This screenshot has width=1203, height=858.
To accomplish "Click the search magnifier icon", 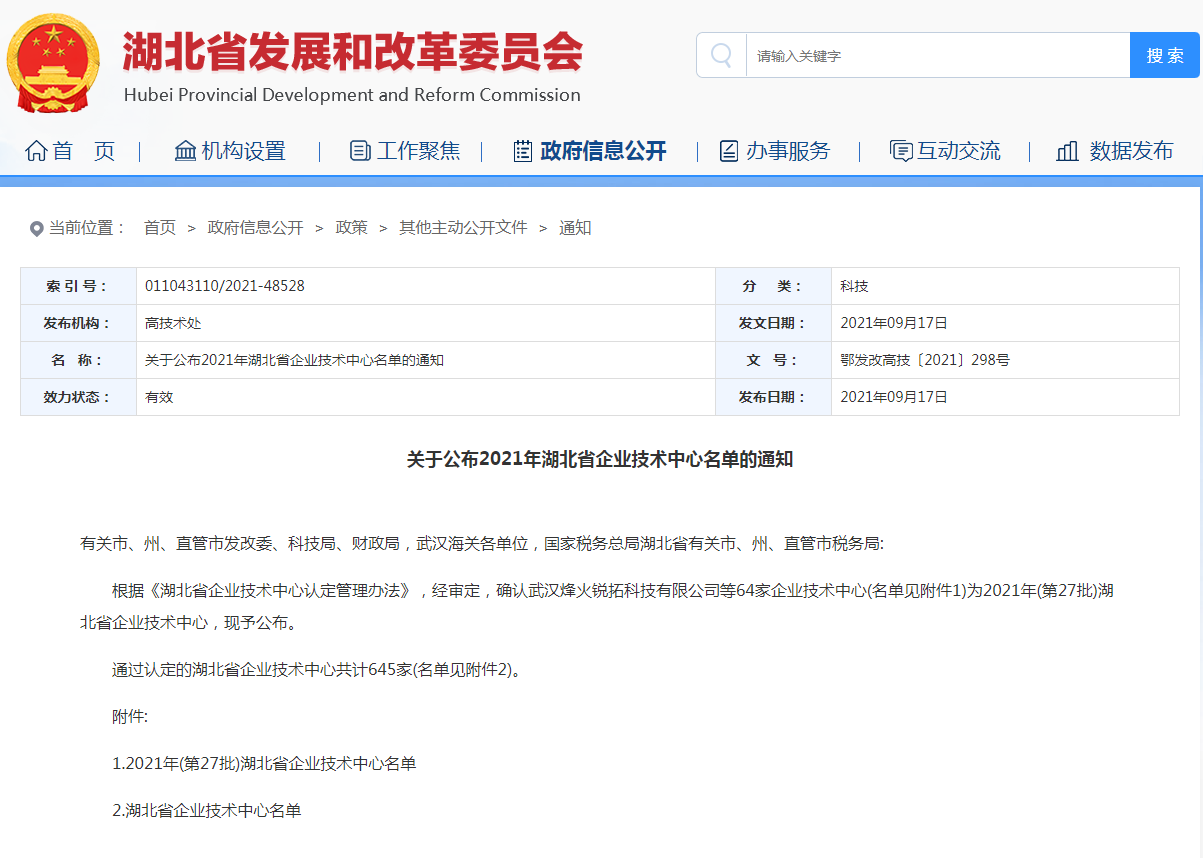I will [x=721, y=55].
